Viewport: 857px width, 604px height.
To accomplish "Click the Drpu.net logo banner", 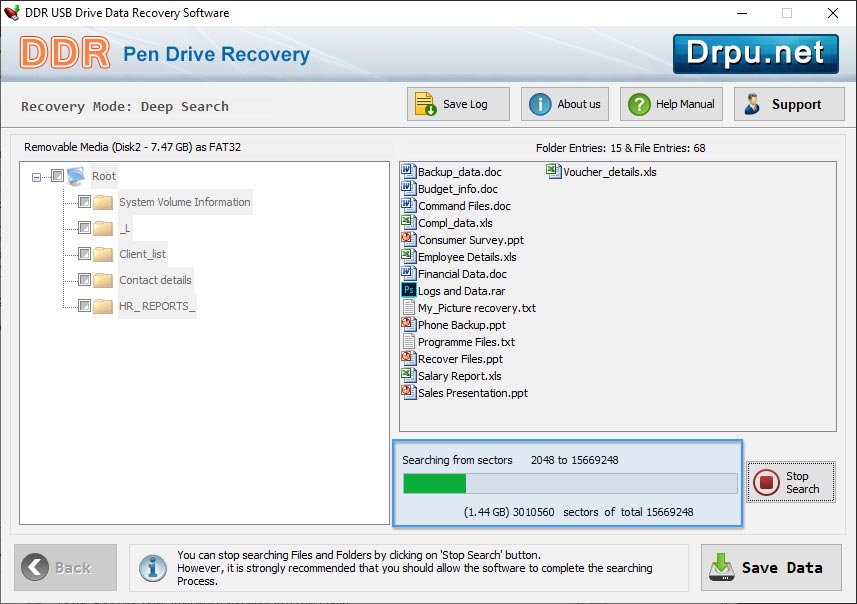I will click(x=755, y=54).
